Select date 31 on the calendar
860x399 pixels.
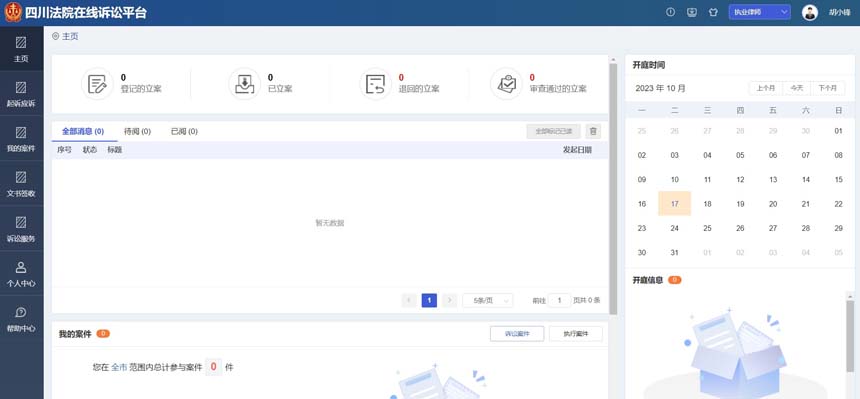click(675, 252)
